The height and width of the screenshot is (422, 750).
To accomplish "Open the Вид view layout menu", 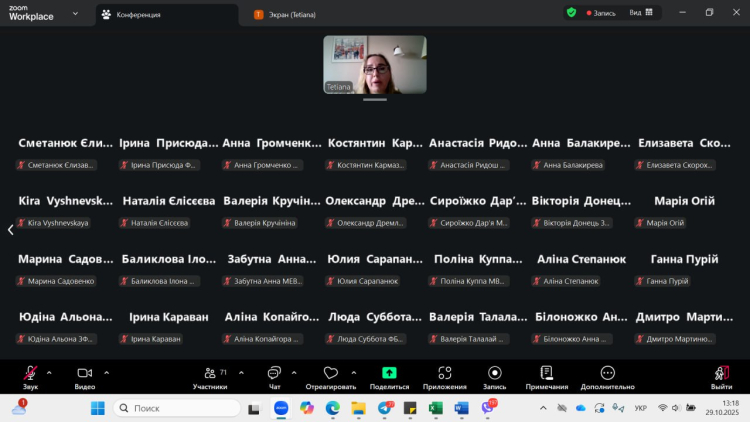I will (x=641, y=13).
